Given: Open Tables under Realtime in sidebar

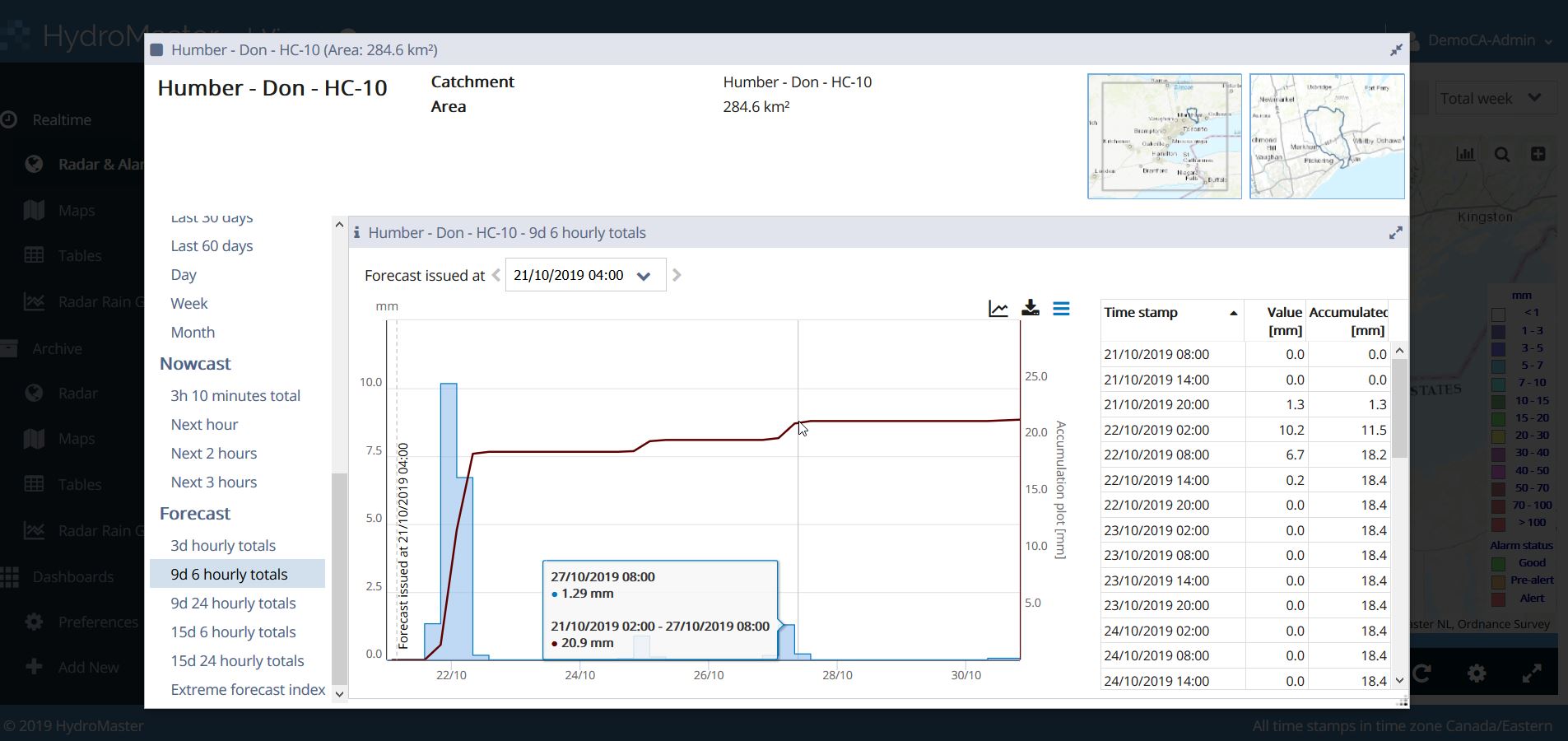Looking at the screenshot, I should [x=79, y=256].
